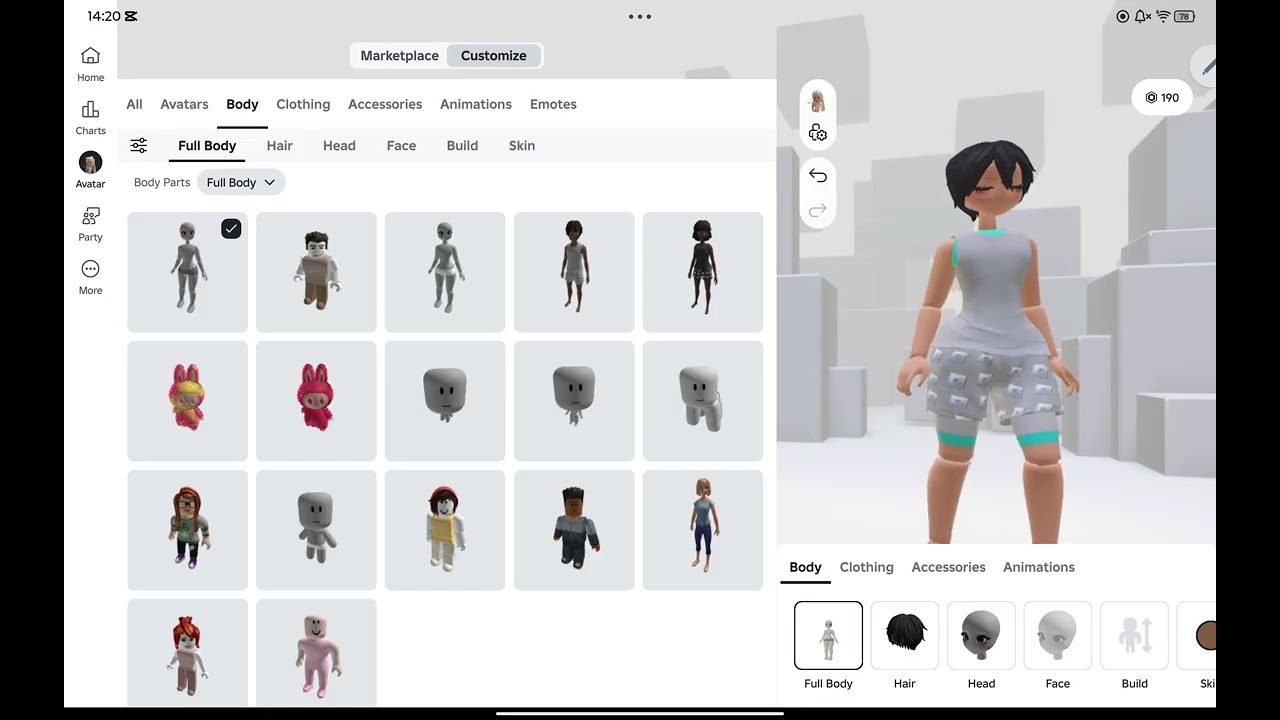Pick the blonde woman in blue jeans
1280x720 pixels.
pyautogui.click(x=703, y=530)
